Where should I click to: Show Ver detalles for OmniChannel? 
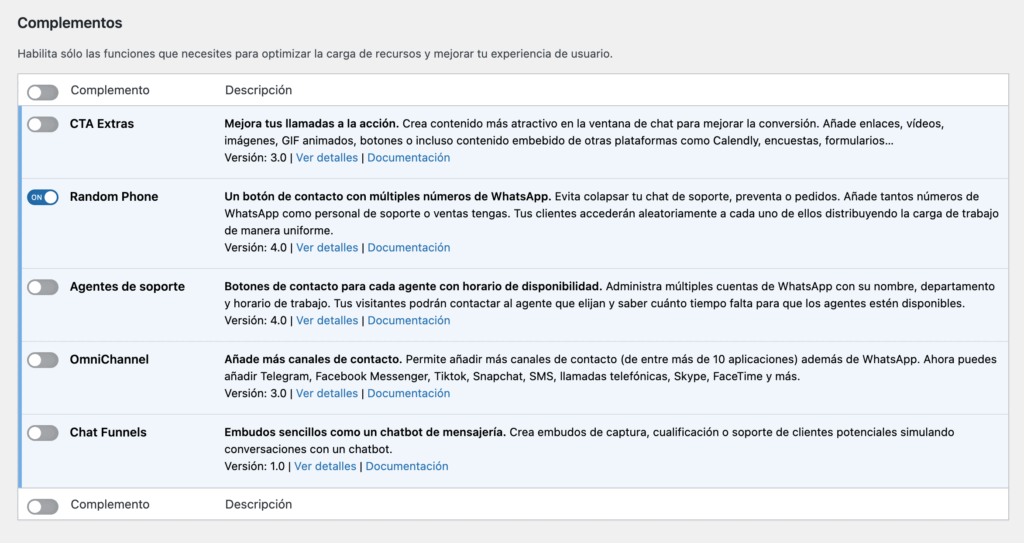327,394
